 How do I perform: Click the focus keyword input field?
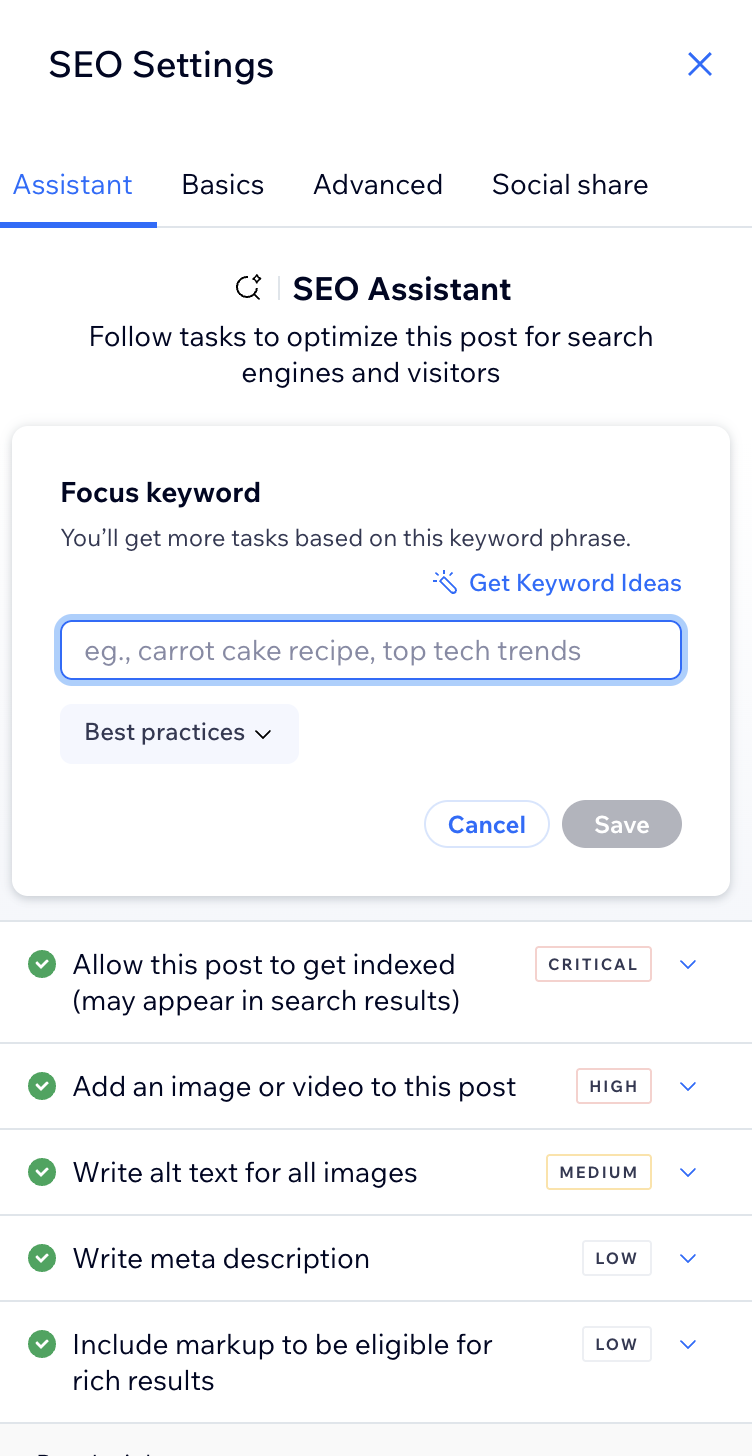[371, 650]
